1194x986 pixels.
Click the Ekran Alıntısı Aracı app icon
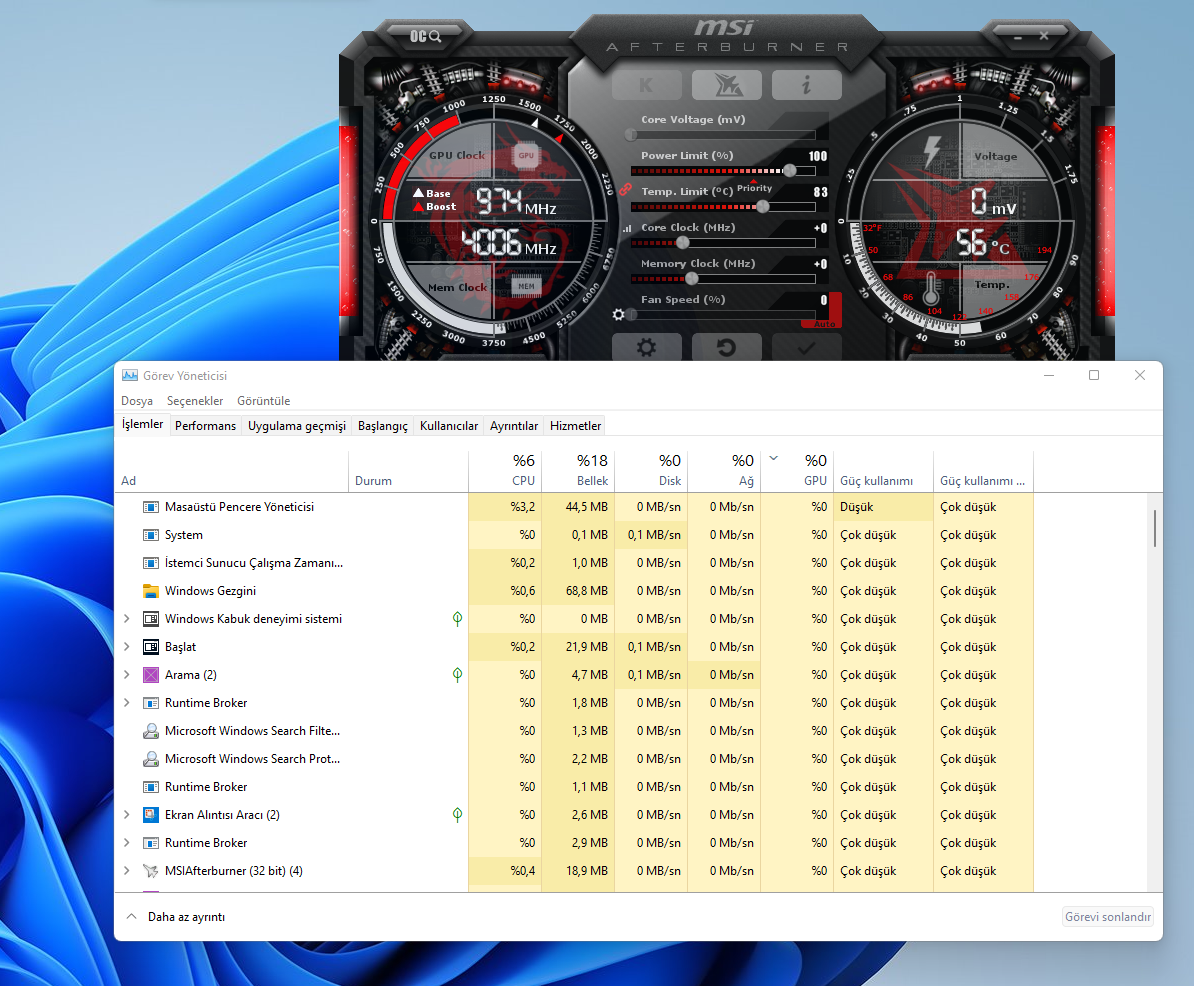pos(151,815)
